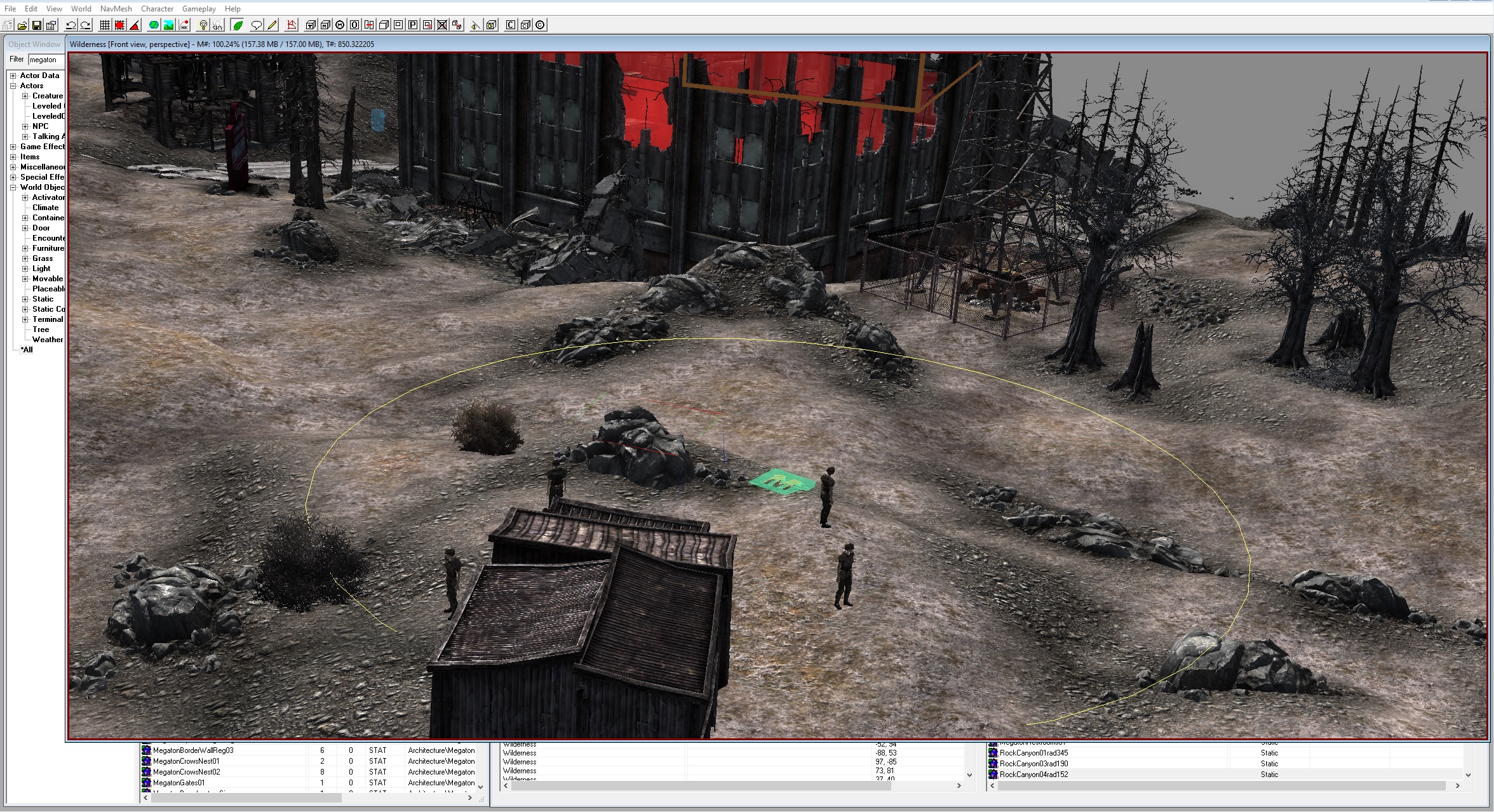Open the NavMesh menu
The width and height of the screenshot is (1494, 812).
click(116, 9)
